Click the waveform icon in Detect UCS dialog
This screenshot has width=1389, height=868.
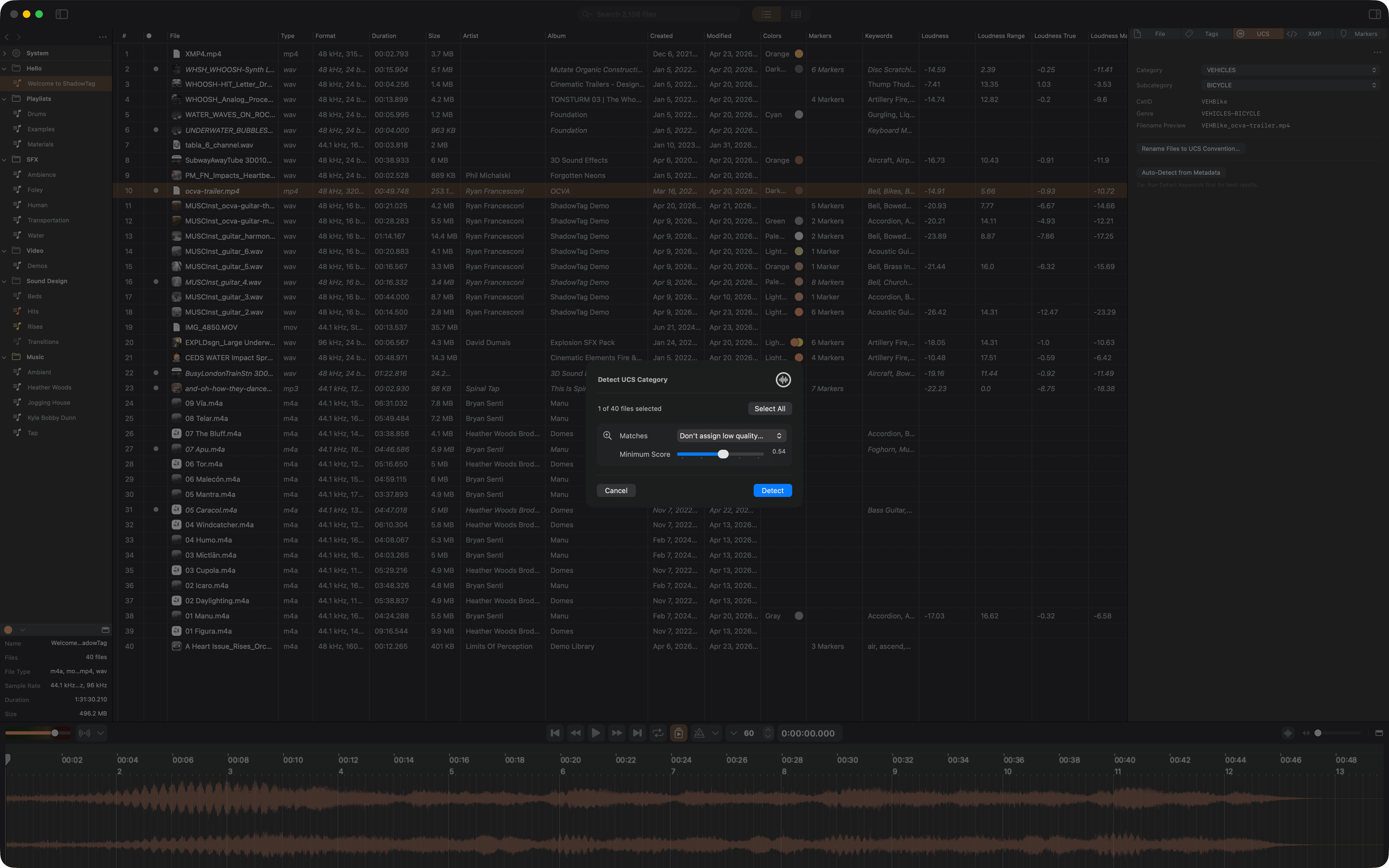pos(783,379)
